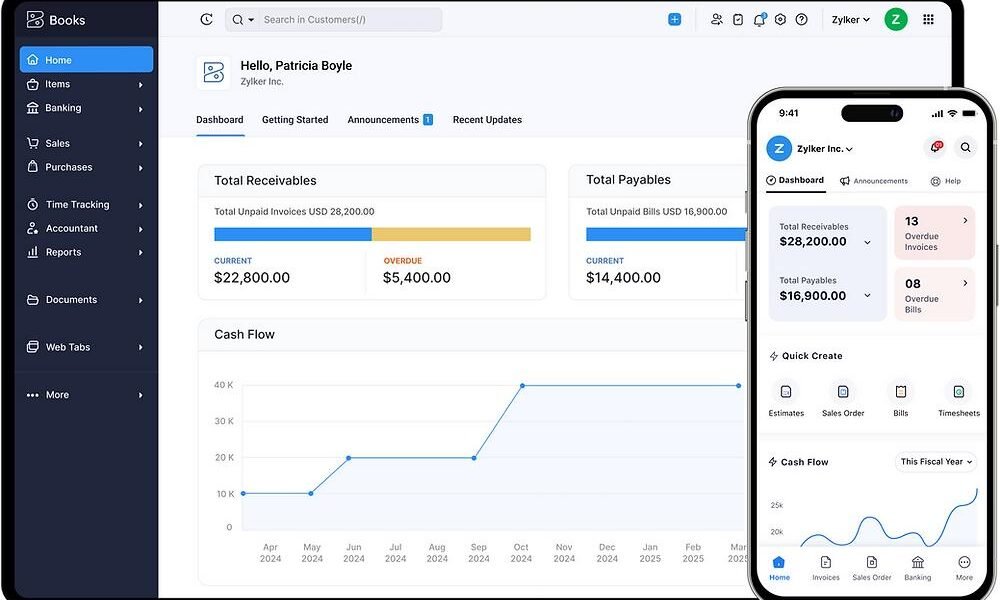The width and height of the screenshot is (1000, 600).
Task: Open Zylker organization dropdown in top bar
Action: (850, 20)
